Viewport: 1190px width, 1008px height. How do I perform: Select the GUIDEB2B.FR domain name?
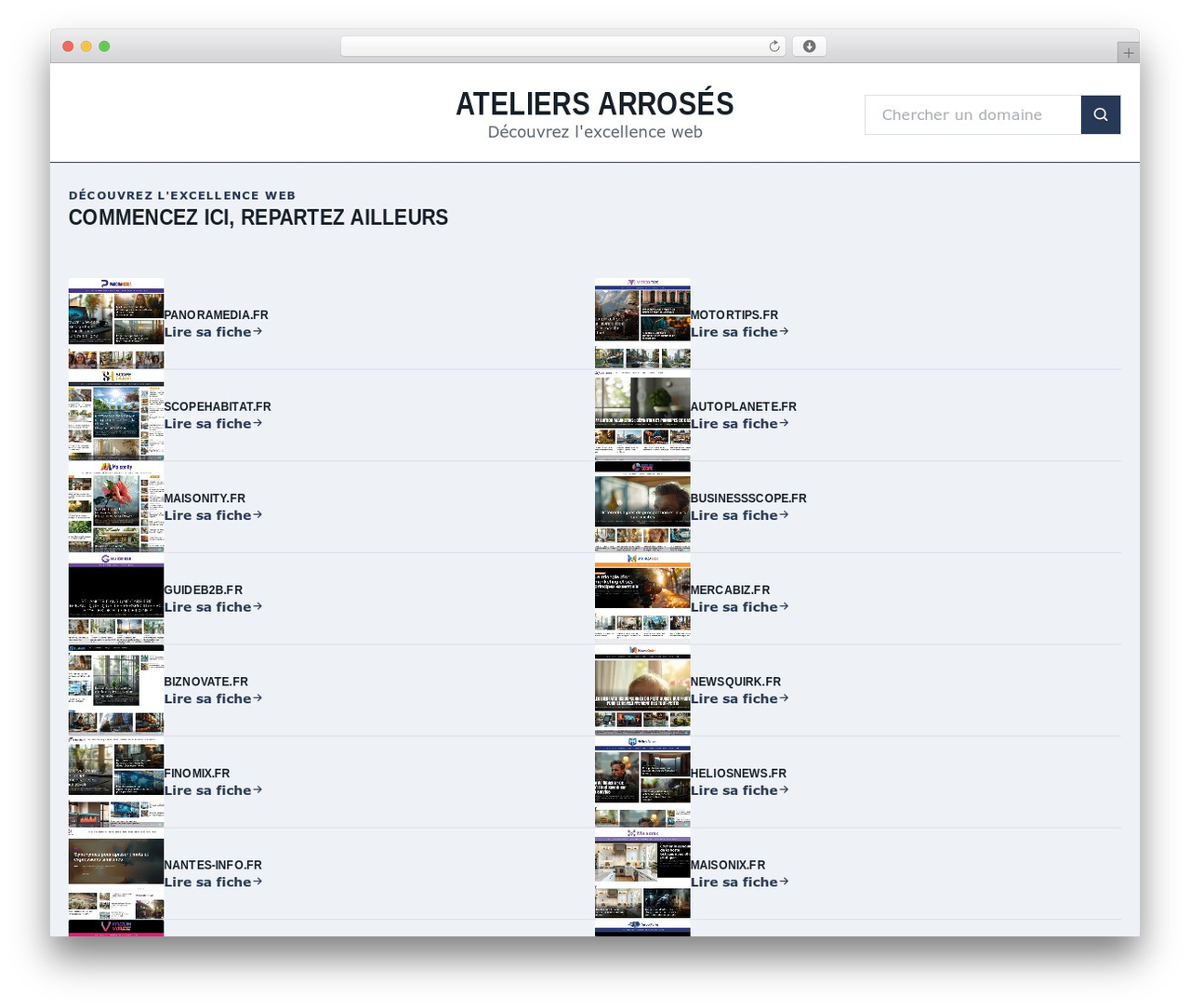click(x=204, y=590)
